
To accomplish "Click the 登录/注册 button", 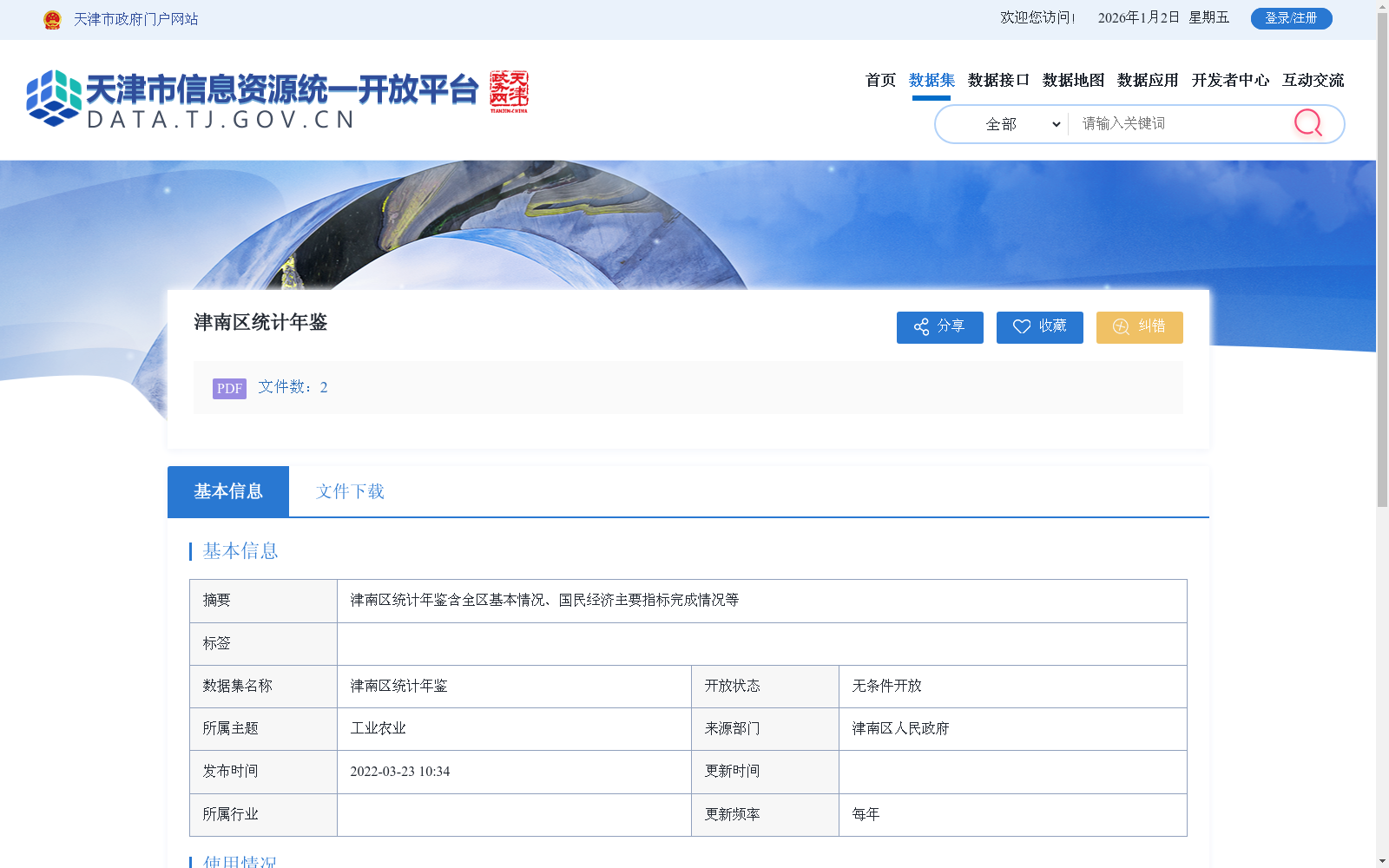I will [x=1291, y=17].
